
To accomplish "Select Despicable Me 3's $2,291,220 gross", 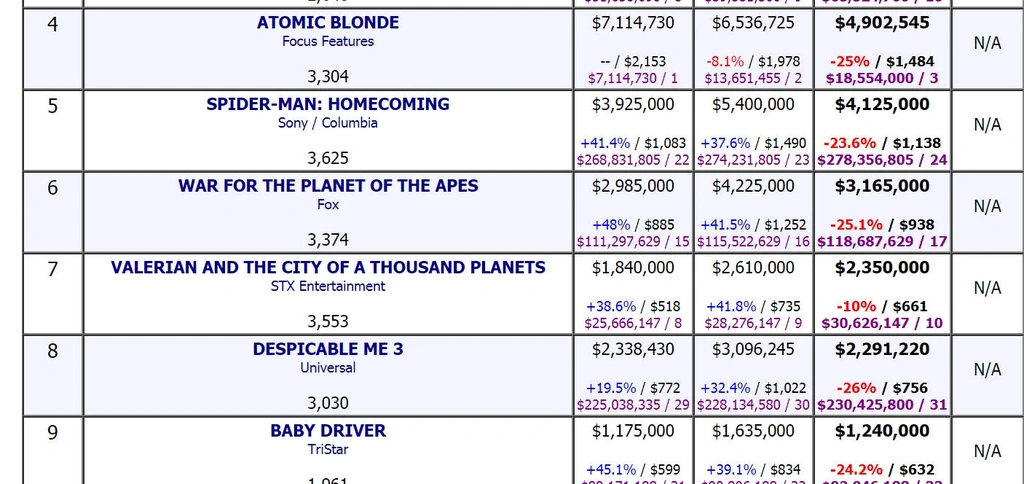I will (x=881, y=350).
